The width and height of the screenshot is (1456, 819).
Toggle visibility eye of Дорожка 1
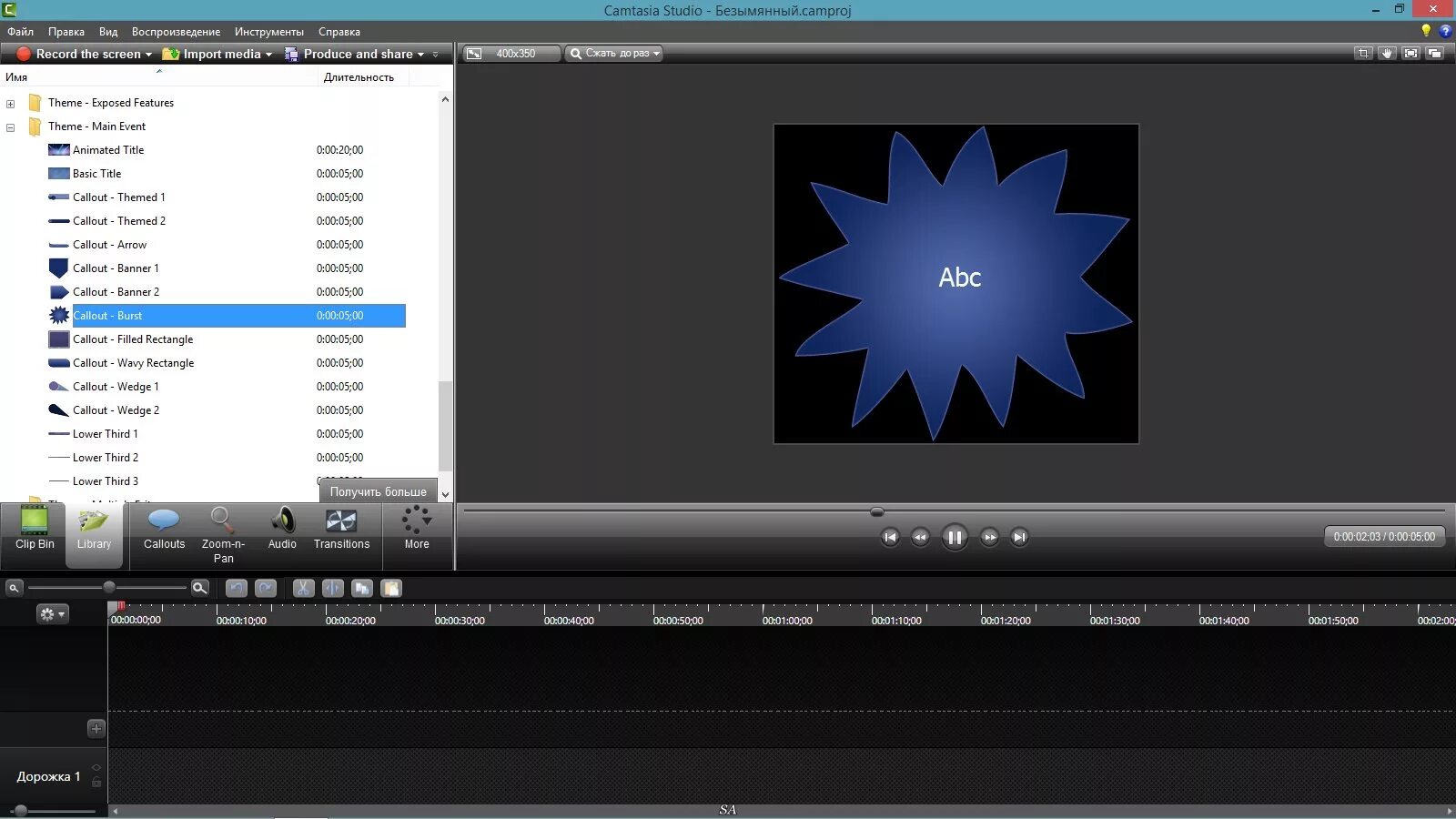[x=96, y=768]
